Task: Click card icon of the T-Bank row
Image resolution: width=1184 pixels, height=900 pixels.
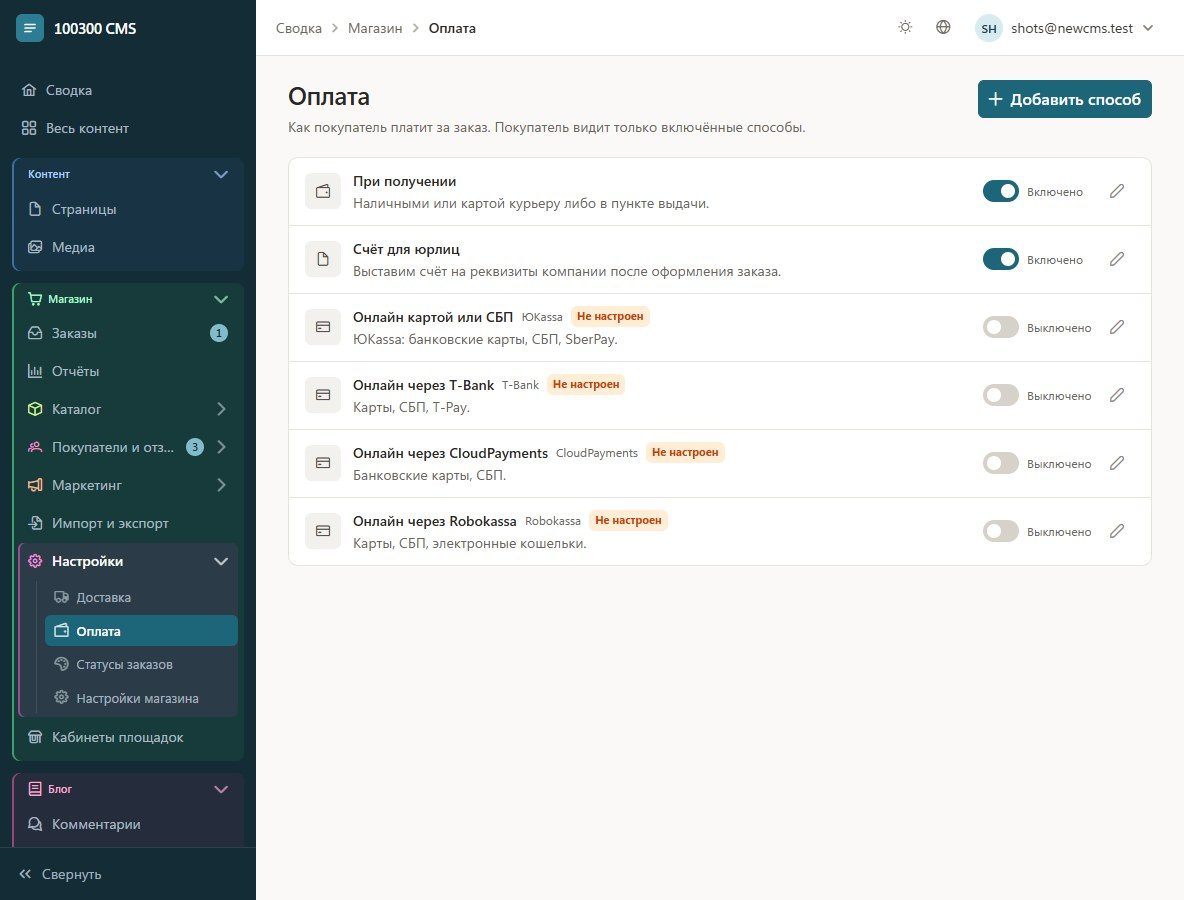Action: (323, 395)
